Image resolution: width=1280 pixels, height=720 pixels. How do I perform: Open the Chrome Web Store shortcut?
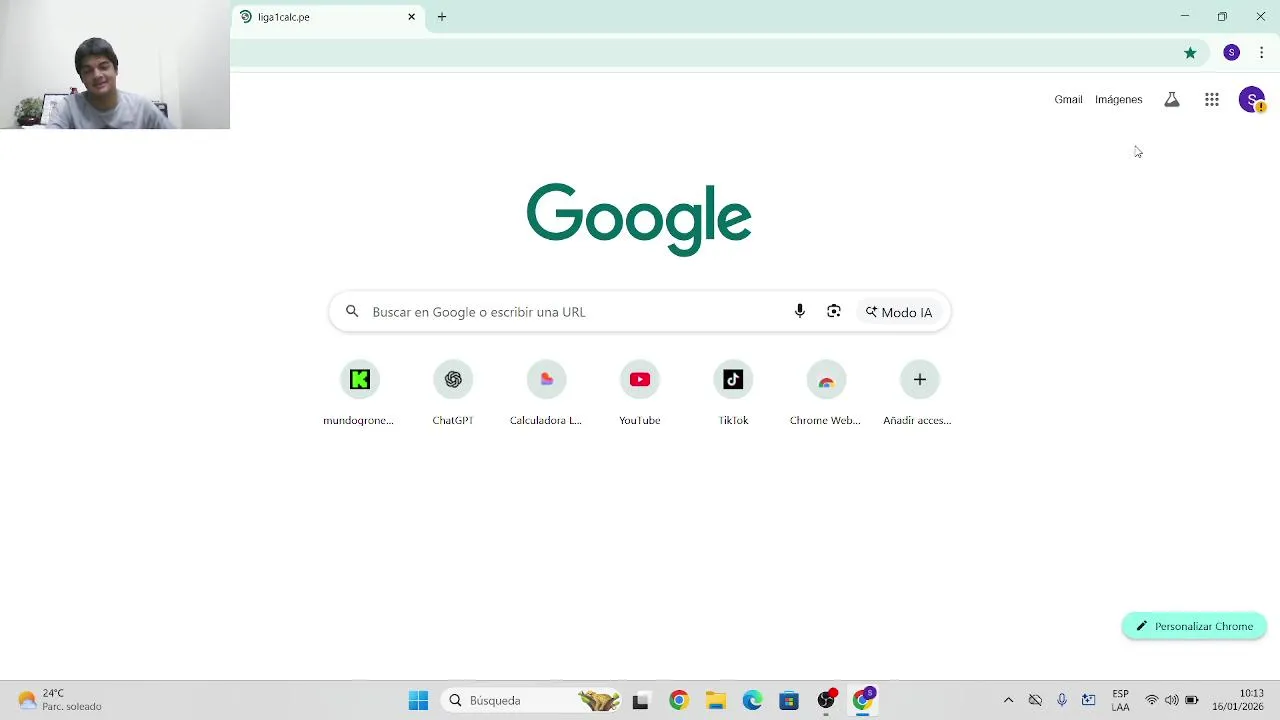[826, 393]
